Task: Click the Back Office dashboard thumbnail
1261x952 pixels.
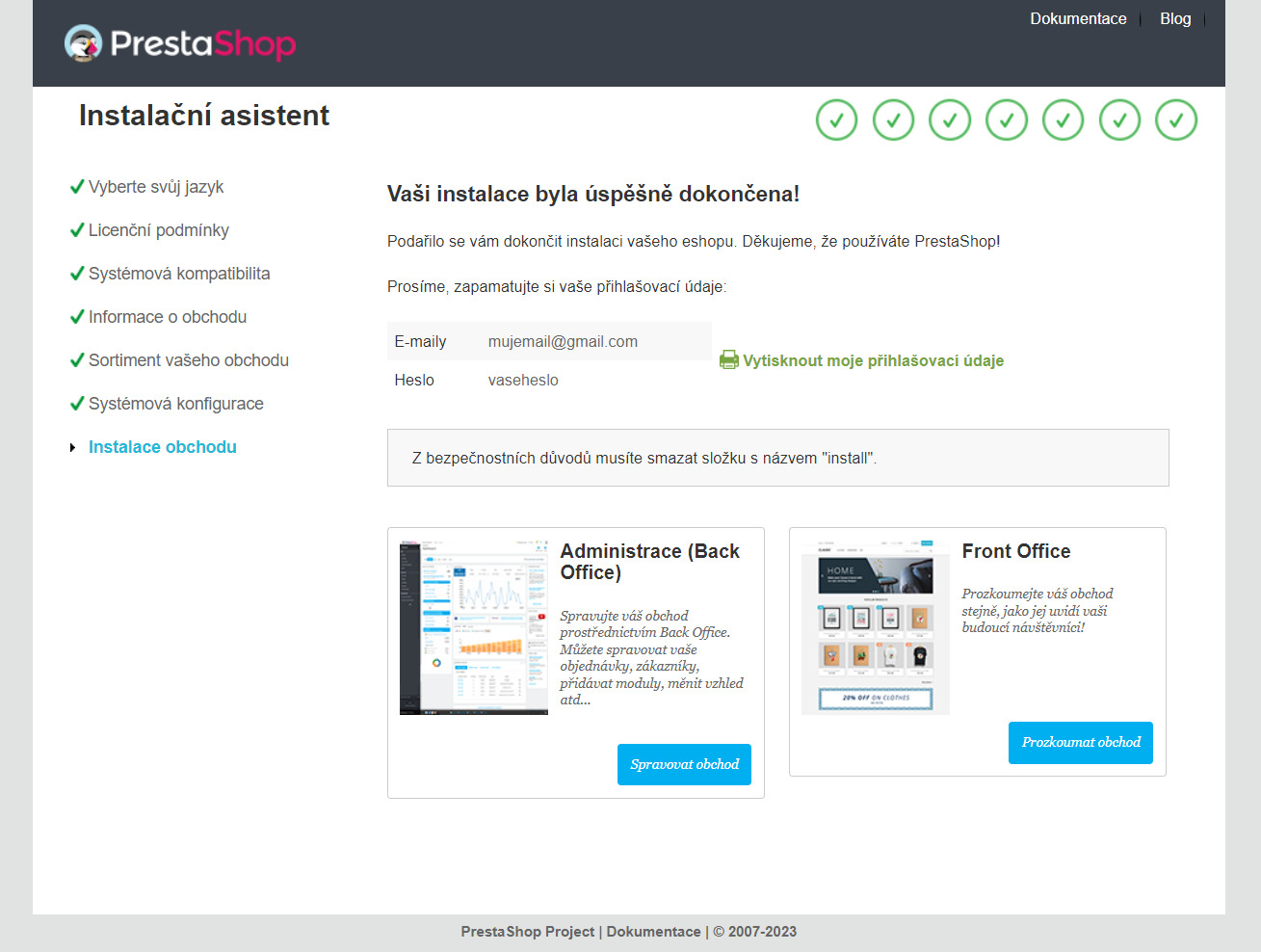Action: 474,627
